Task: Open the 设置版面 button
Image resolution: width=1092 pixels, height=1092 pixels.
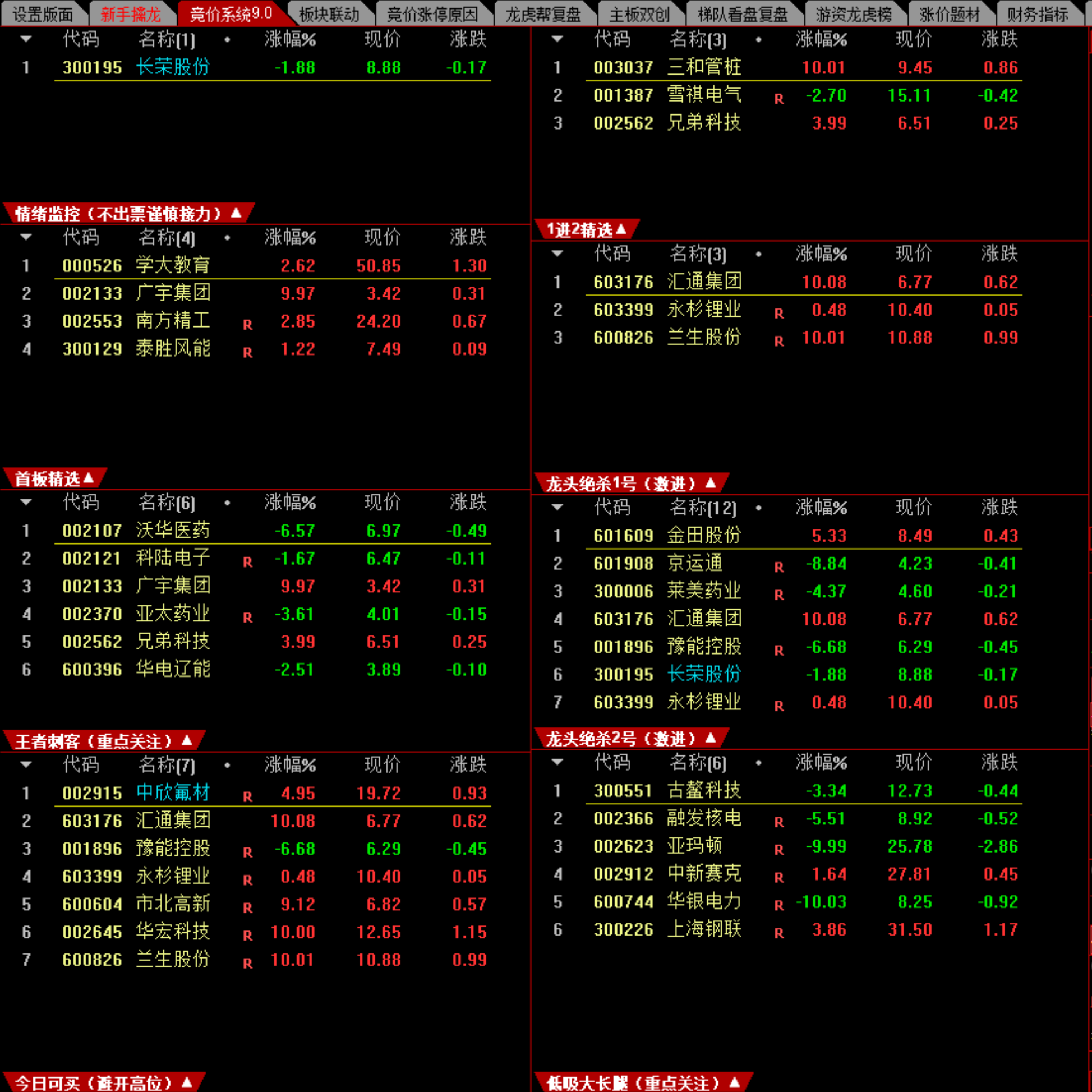Action: click(43, 14)
